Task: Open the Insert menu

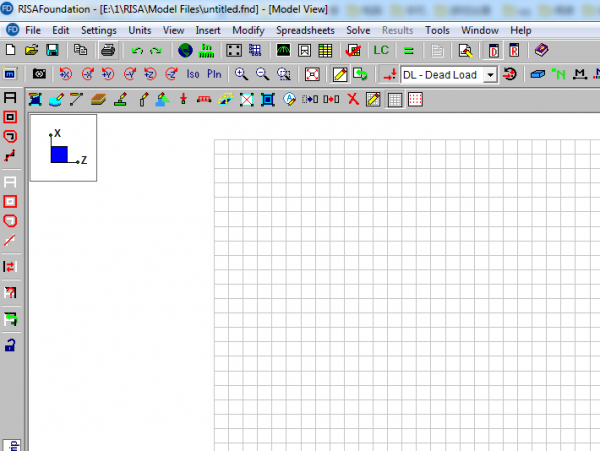Action: click(208, 30)
